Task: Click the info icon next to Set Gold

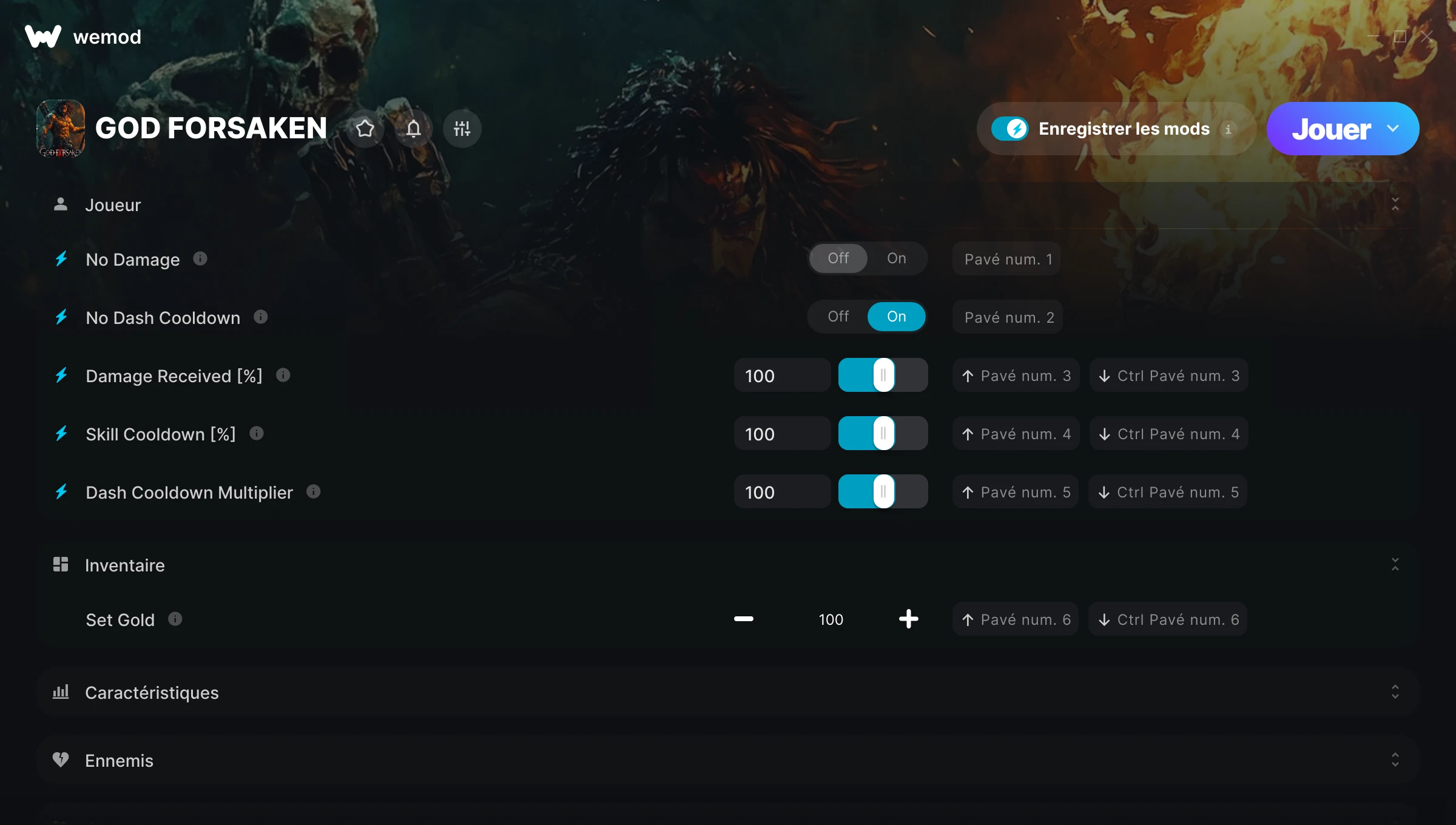Action: [x=176, y=619]
